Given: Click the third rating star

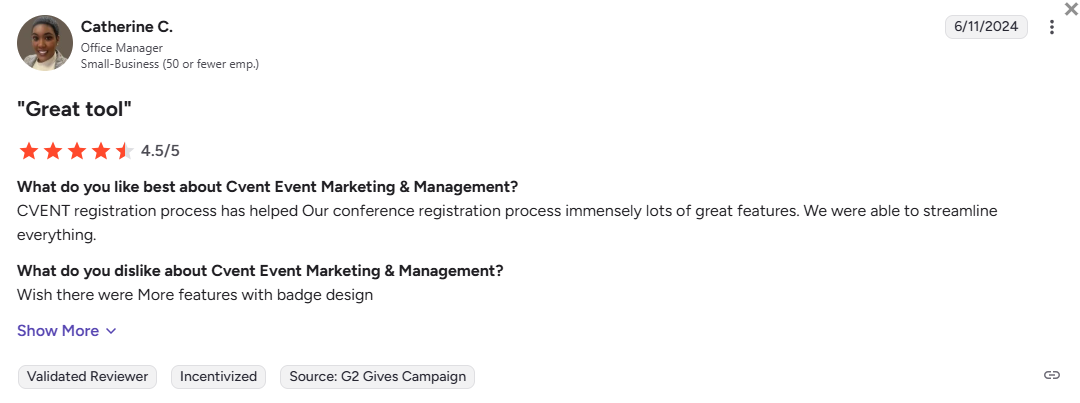Looking at the screenshot, I should 77,151.
